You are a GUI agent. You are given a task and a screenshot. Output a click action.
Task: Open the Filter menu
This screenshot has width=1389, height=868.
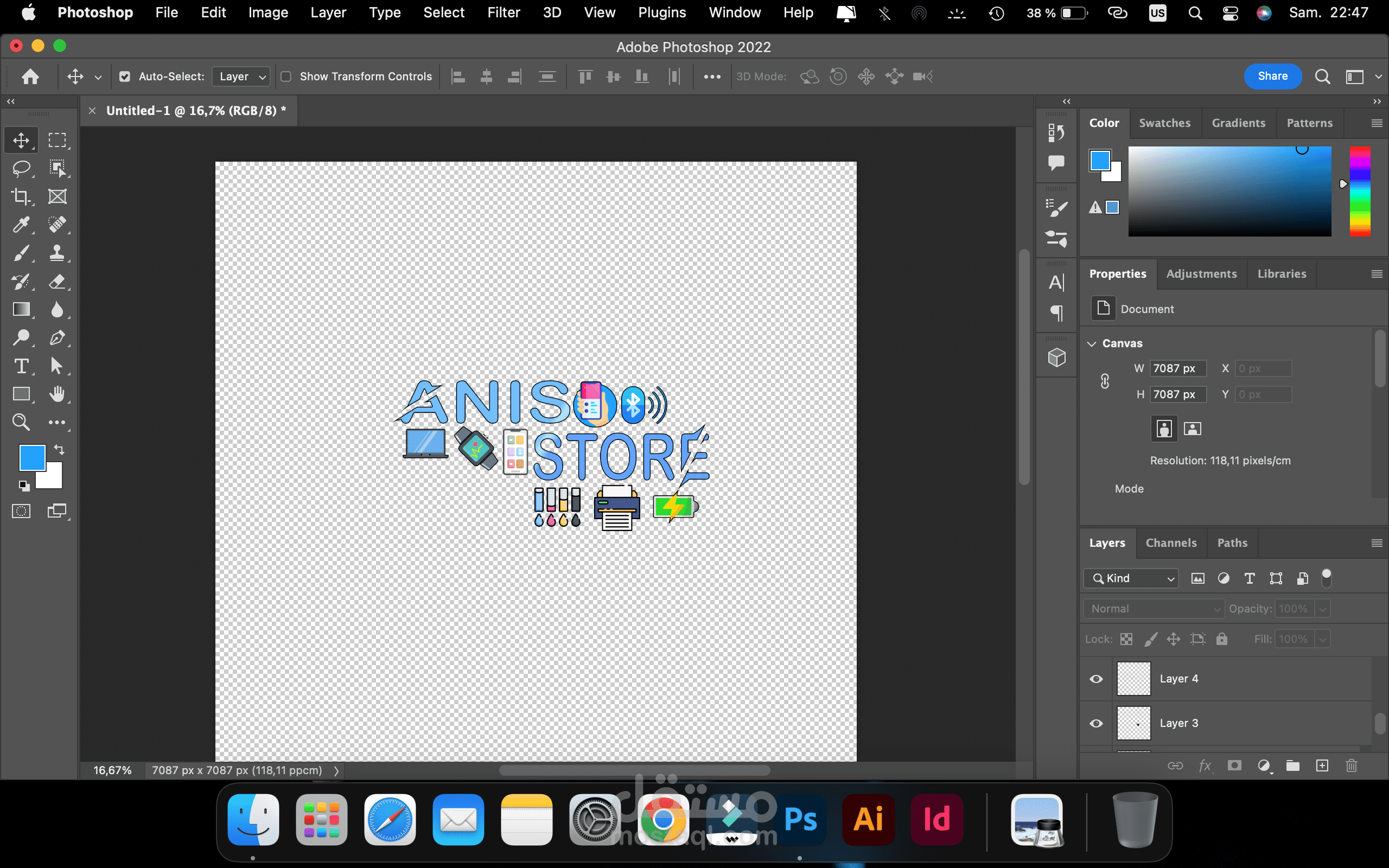tap(504, 12)
